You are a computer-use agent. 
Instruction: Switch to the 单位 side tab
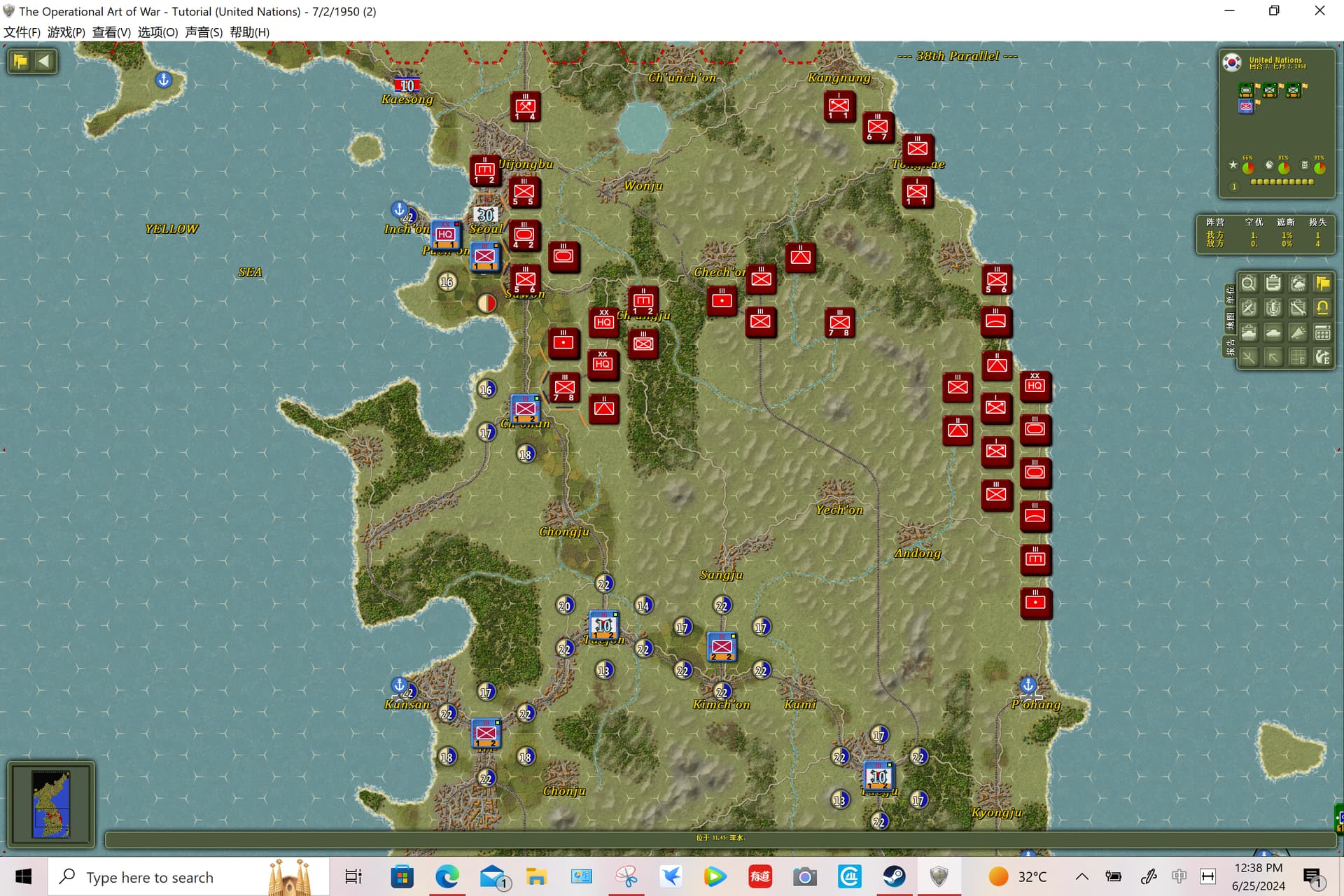click(1230, 295)
